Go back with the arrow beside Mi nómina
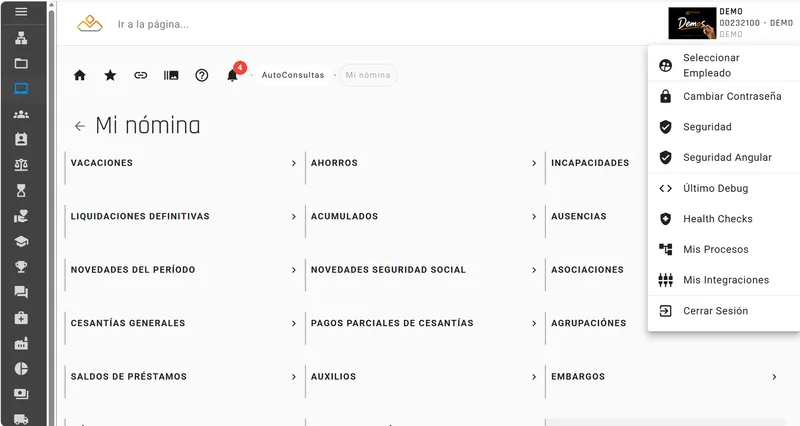The image size is (800, 426). coord(80,126)
